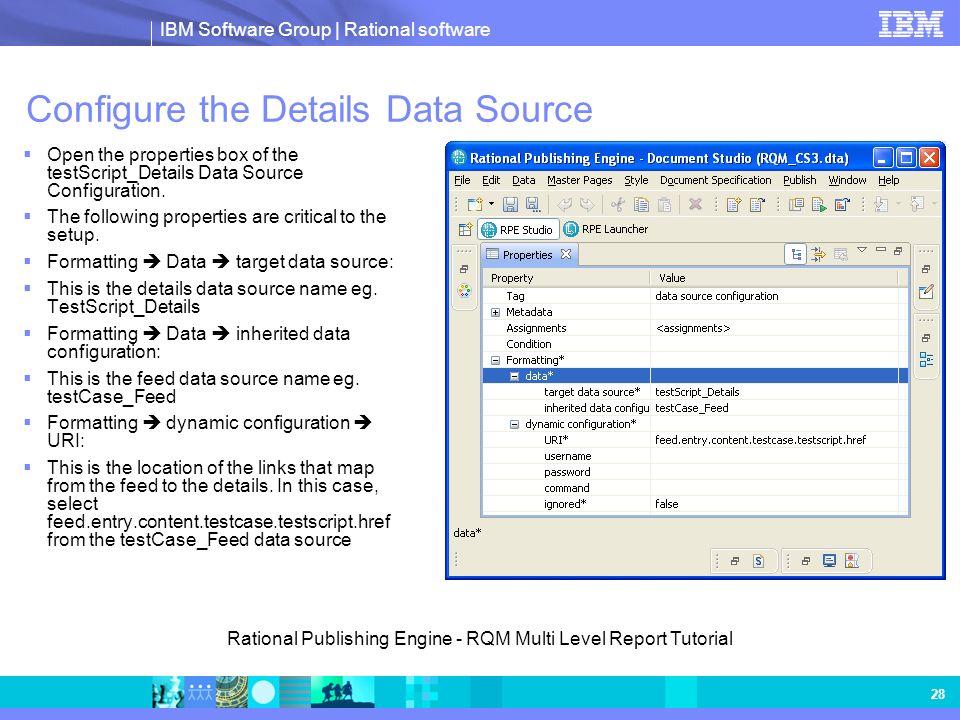
Task: Click the S document icon in bottom bar
Action: click(x=758, y=561)
